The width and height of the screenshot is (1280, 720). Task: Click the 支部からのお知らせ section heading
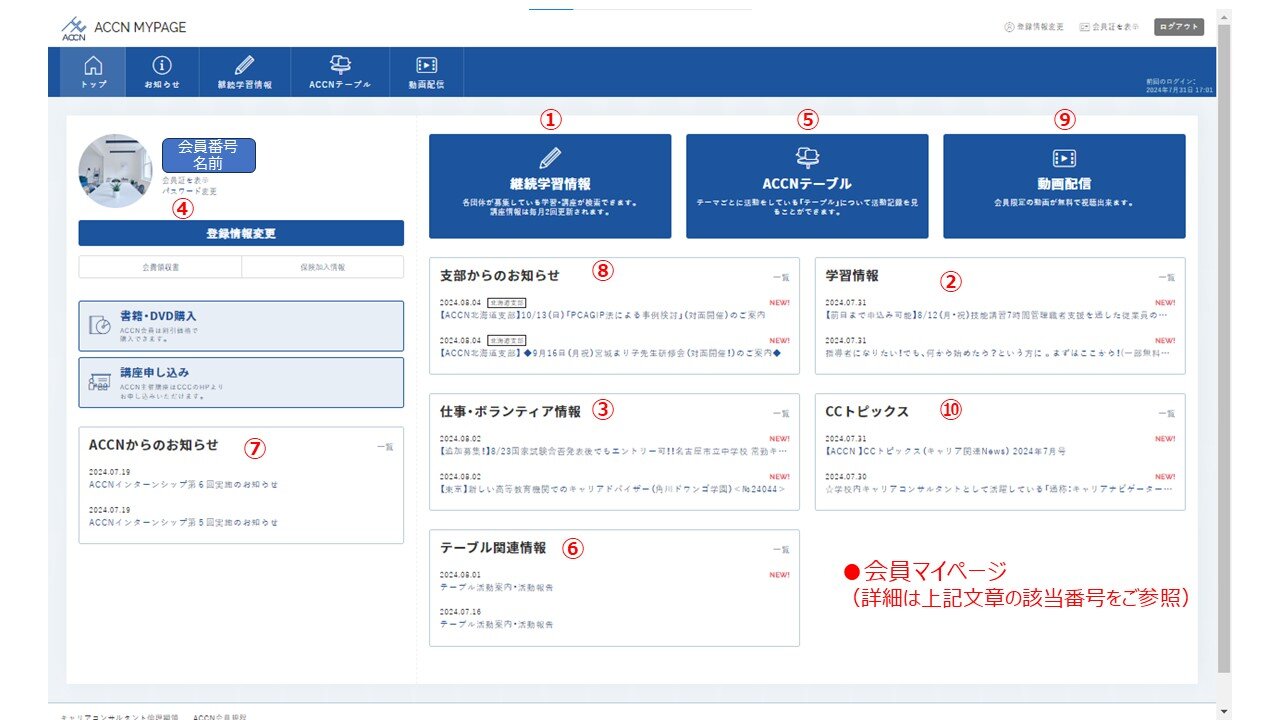[x=500, y=275]
